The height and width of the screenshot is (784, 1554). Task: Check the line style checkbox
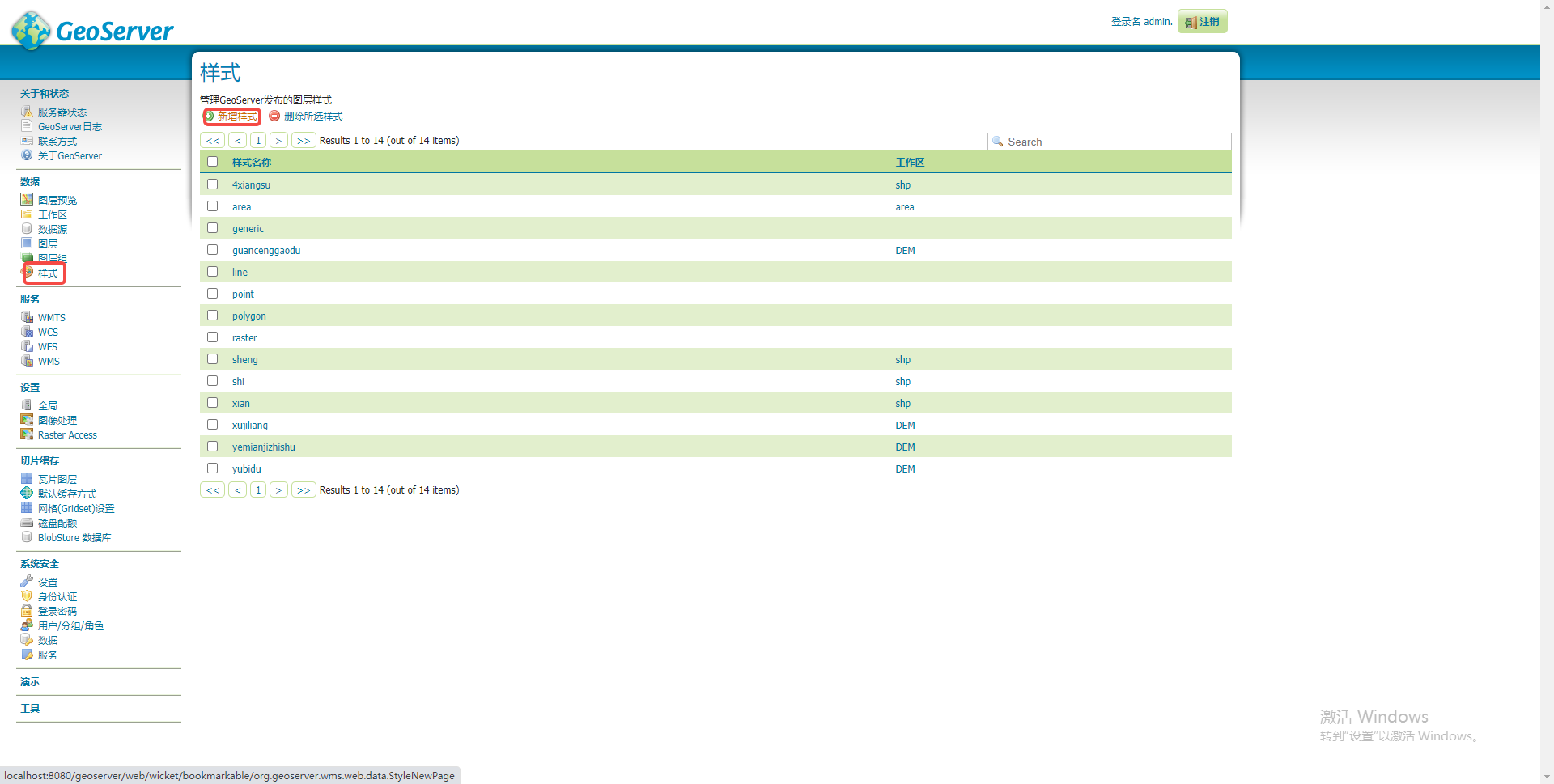point(212,272)
